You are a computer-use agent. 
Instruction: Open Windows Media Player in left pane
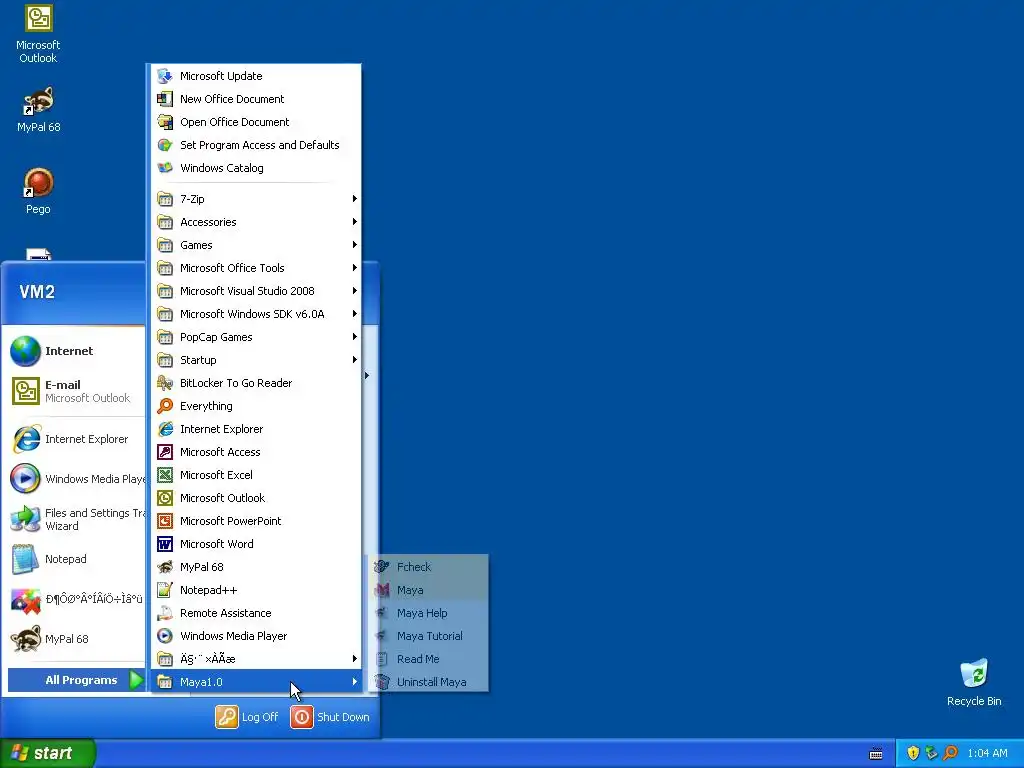76,479
